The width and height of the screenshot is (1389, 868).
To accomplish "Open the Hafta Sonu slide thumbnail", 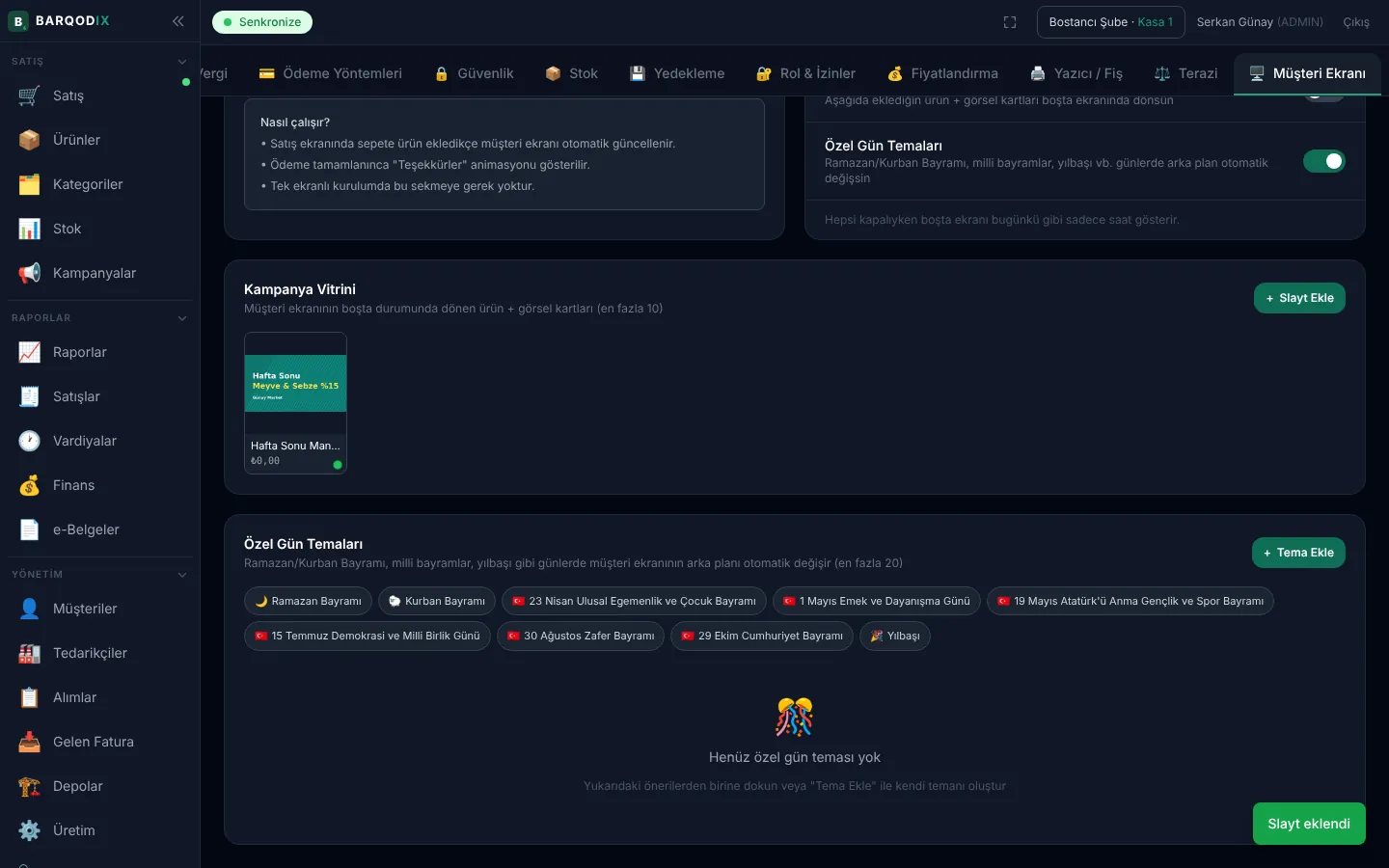I will click(x=295, y=403).
